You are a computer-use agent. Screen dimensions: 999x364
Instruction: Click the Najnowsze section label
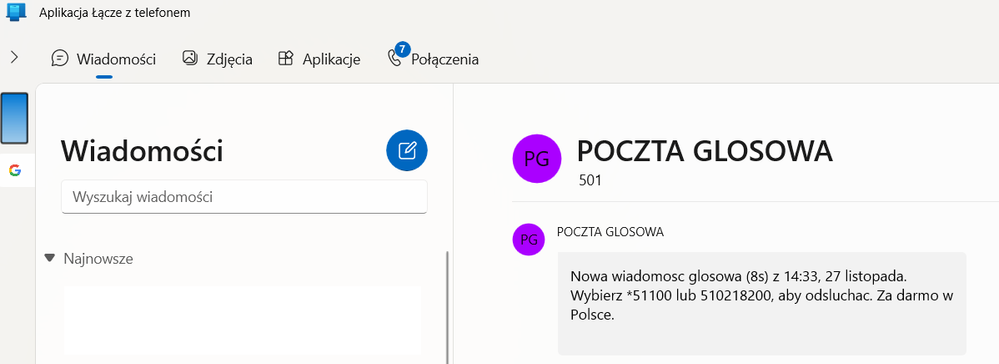pos(98,259)
